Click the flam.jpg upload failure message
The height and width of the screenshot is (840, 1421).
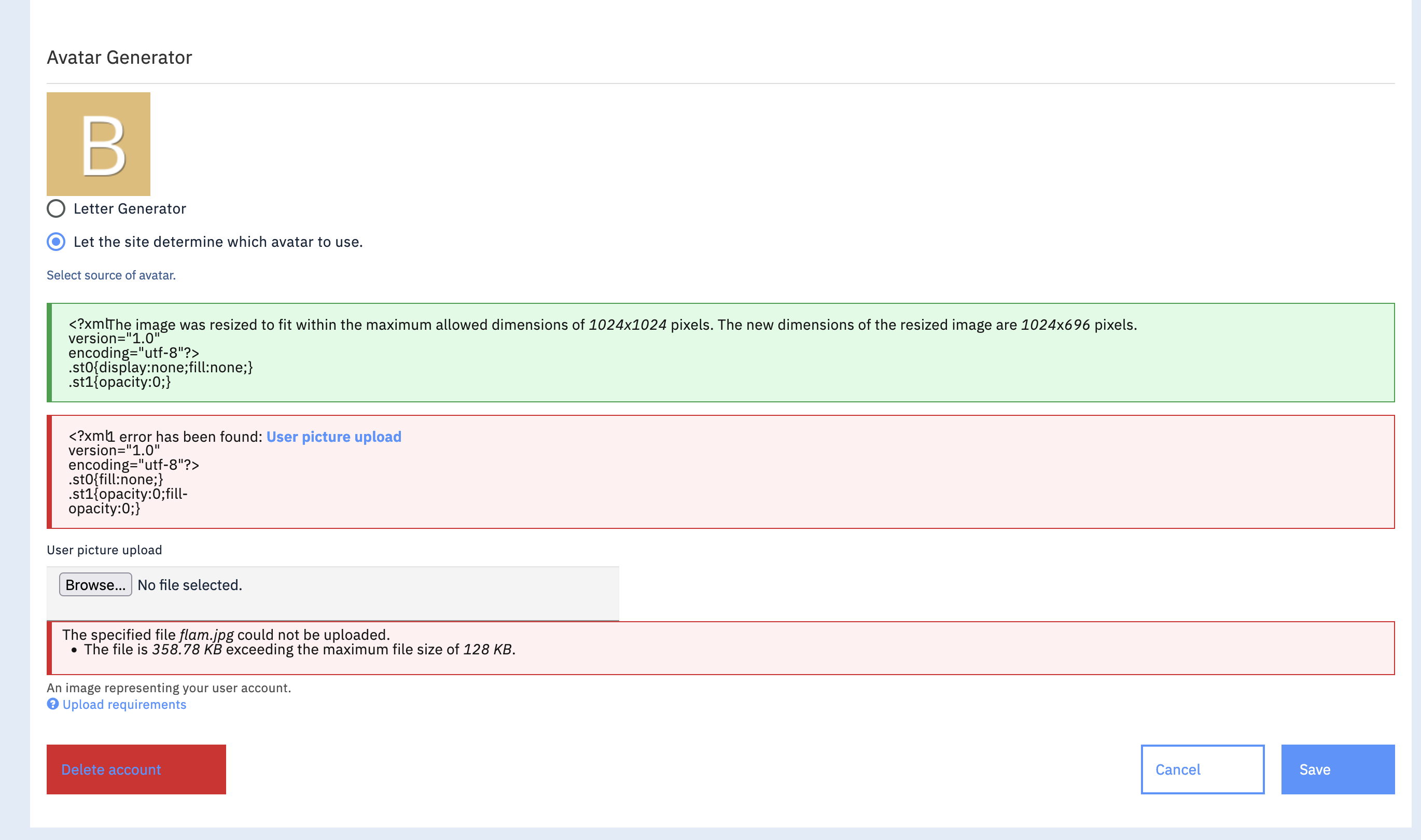[x=227, y=635]
